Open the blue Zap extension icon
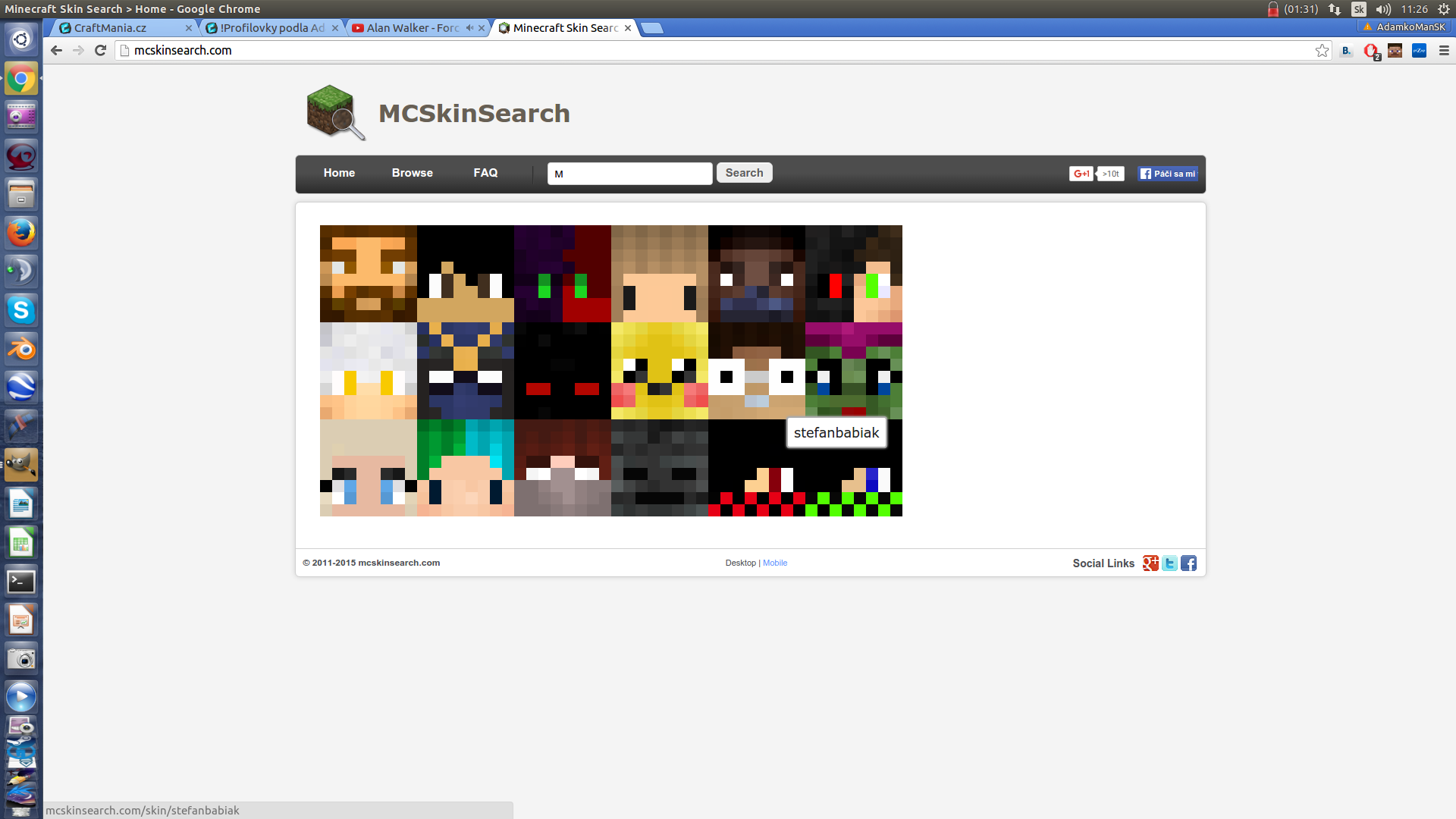 click(1419, 51)
